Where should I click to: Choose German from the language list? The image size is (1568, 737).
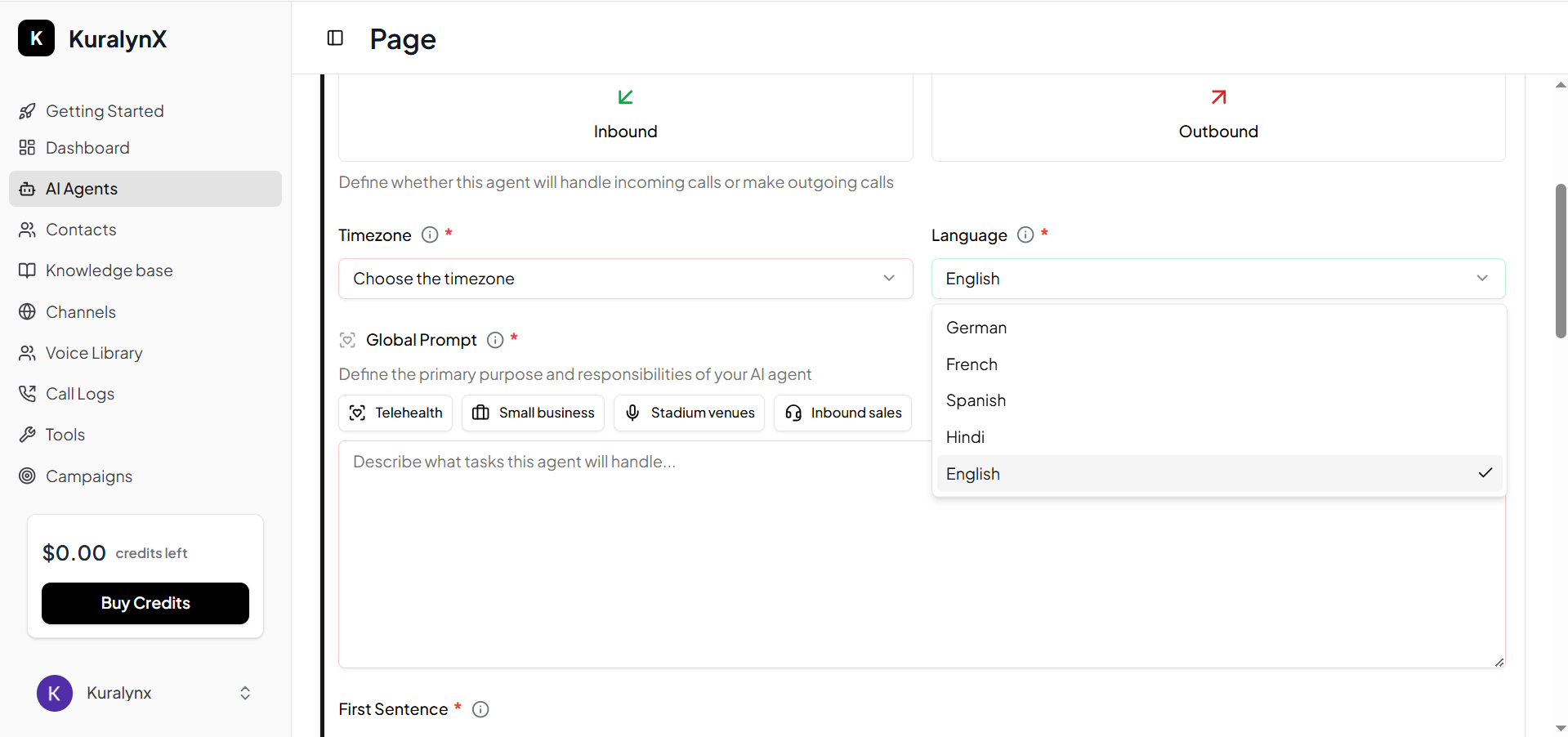pyautogui.click(x=976, y=327)
